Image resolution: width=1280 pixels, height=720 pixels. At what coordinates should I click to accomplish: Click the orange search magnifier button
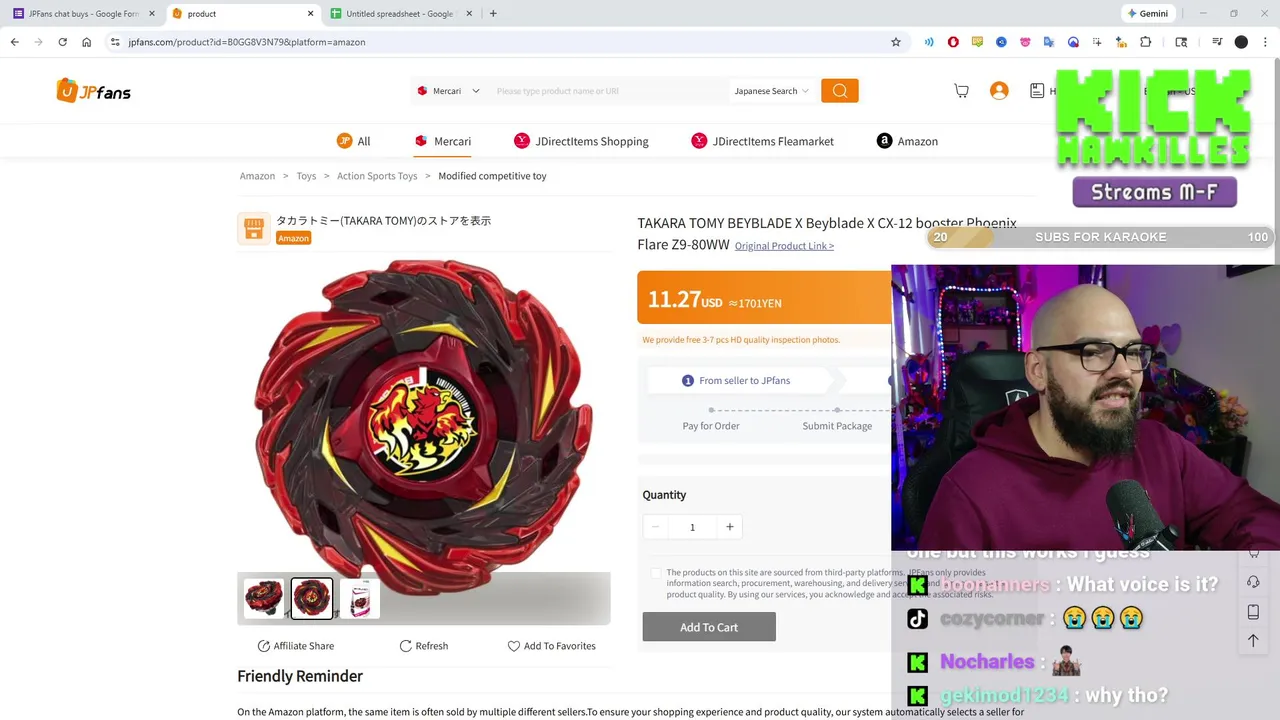pos(840,91)
